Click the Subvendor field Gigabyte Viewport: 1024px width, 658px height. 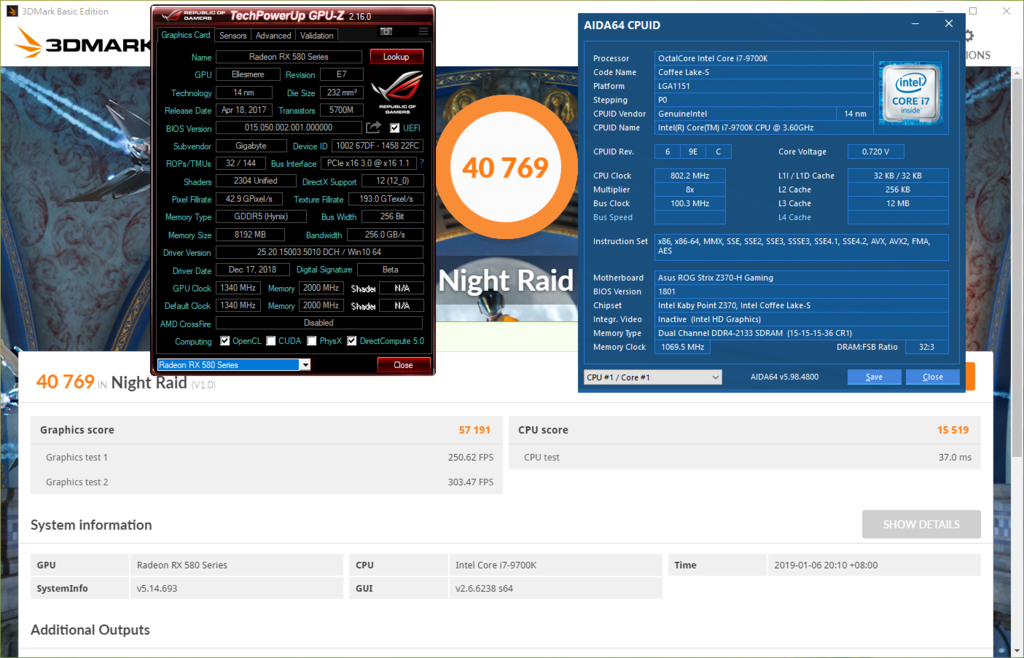click(251, 146)
